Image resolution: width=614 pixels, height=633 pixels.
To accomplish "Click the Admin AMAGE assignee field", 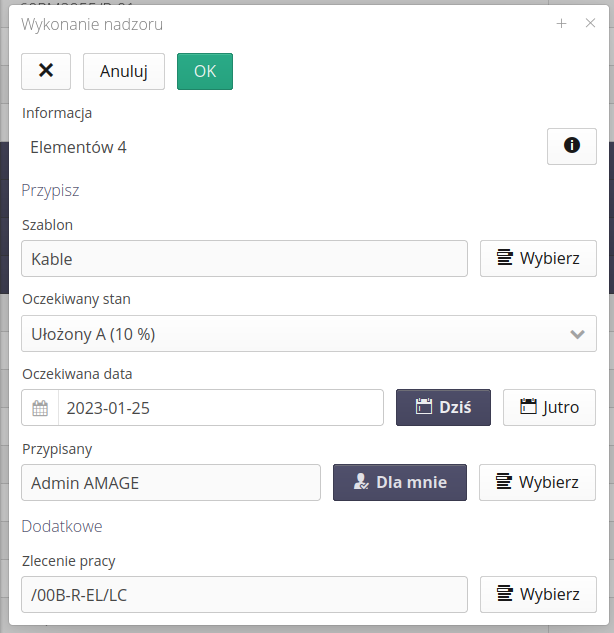I will pyautogui.click(x=170, y=482).
